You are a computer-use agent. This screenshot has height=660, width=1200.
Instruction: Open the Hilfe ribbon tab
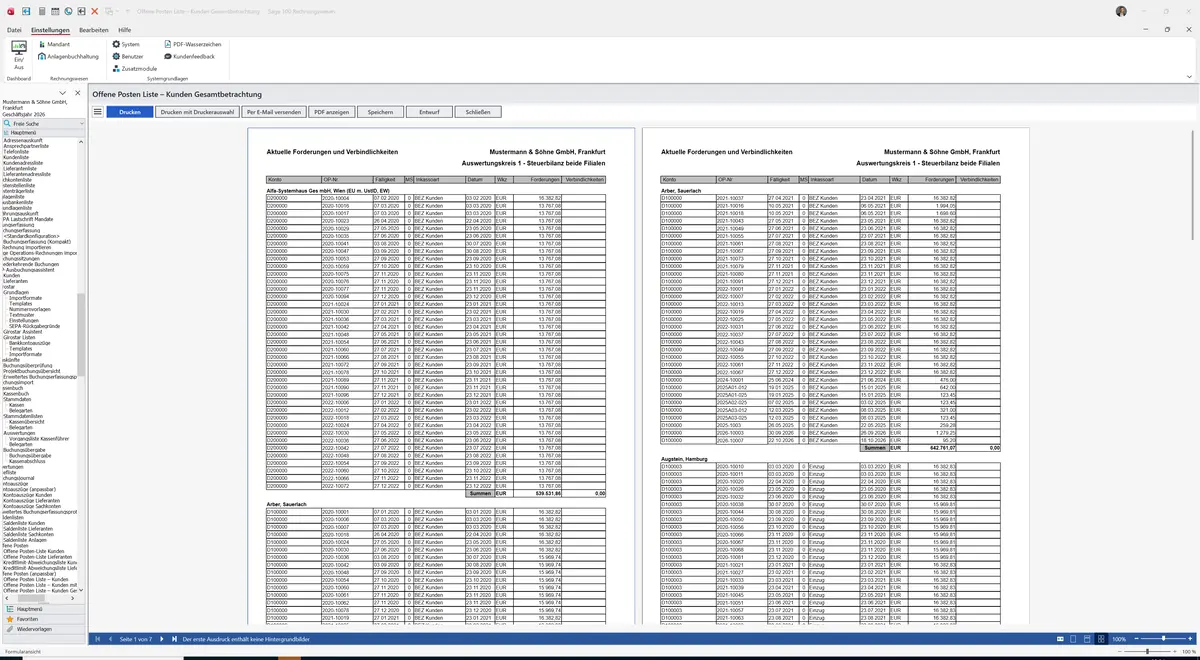click(125, 30)
